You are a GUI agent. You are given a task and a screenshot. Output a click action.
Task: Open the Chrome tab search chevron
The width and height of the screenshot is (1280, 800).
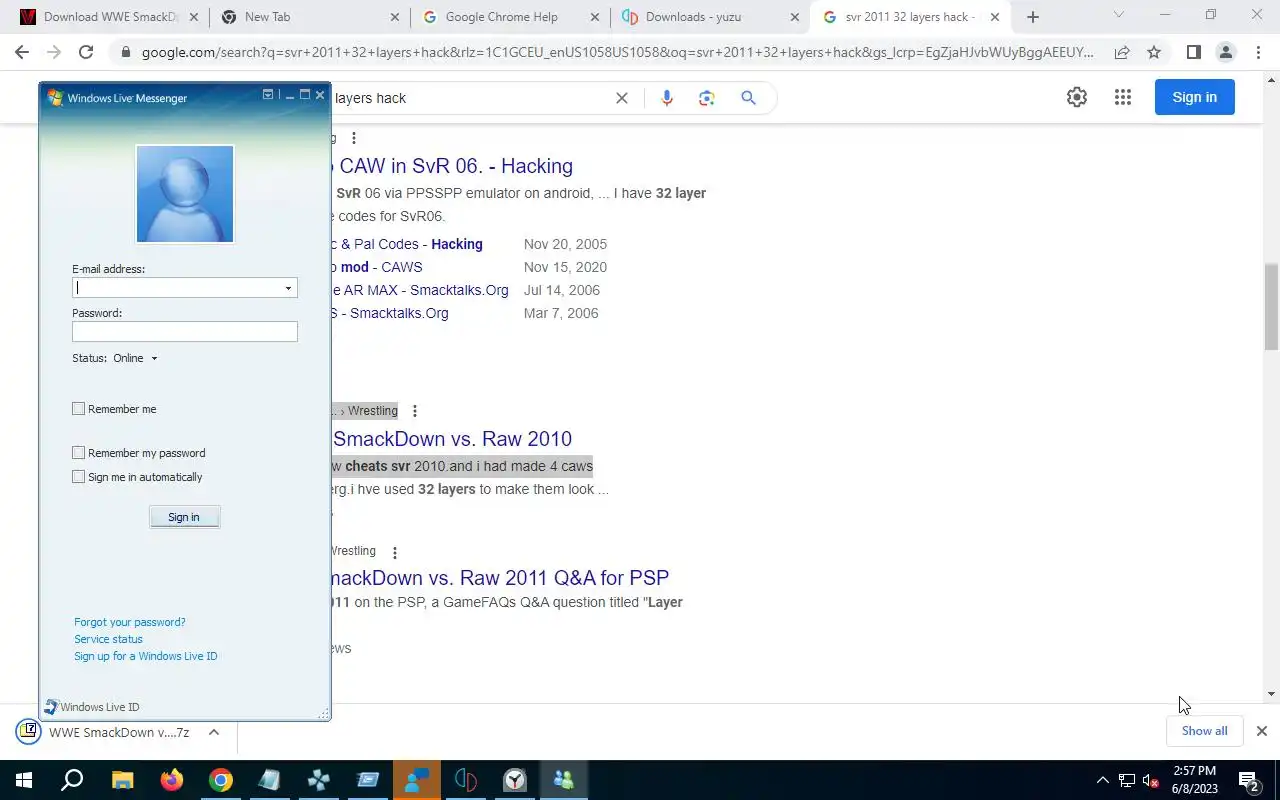(x=1118, y=15)
